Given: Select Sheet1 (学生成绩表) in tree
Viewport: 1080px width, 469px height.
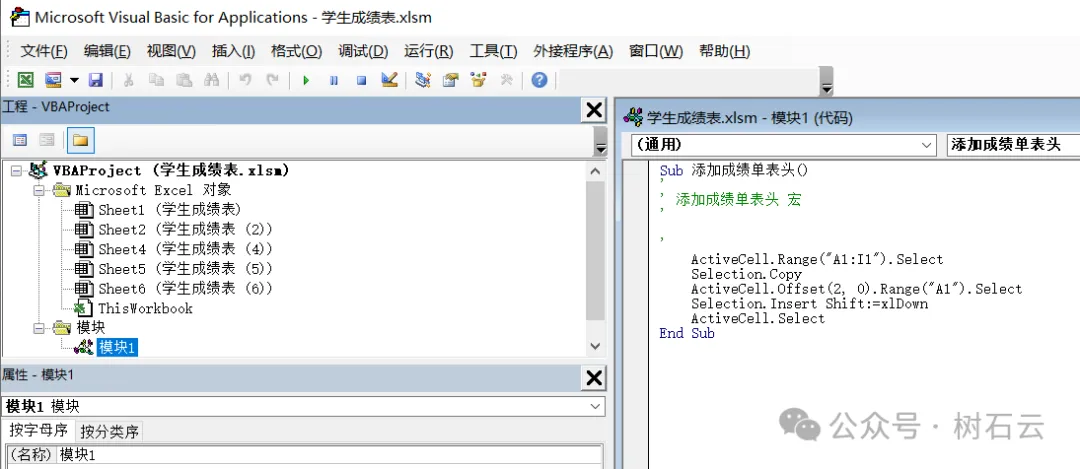Looking at the screenshot, I should [169, 209].
